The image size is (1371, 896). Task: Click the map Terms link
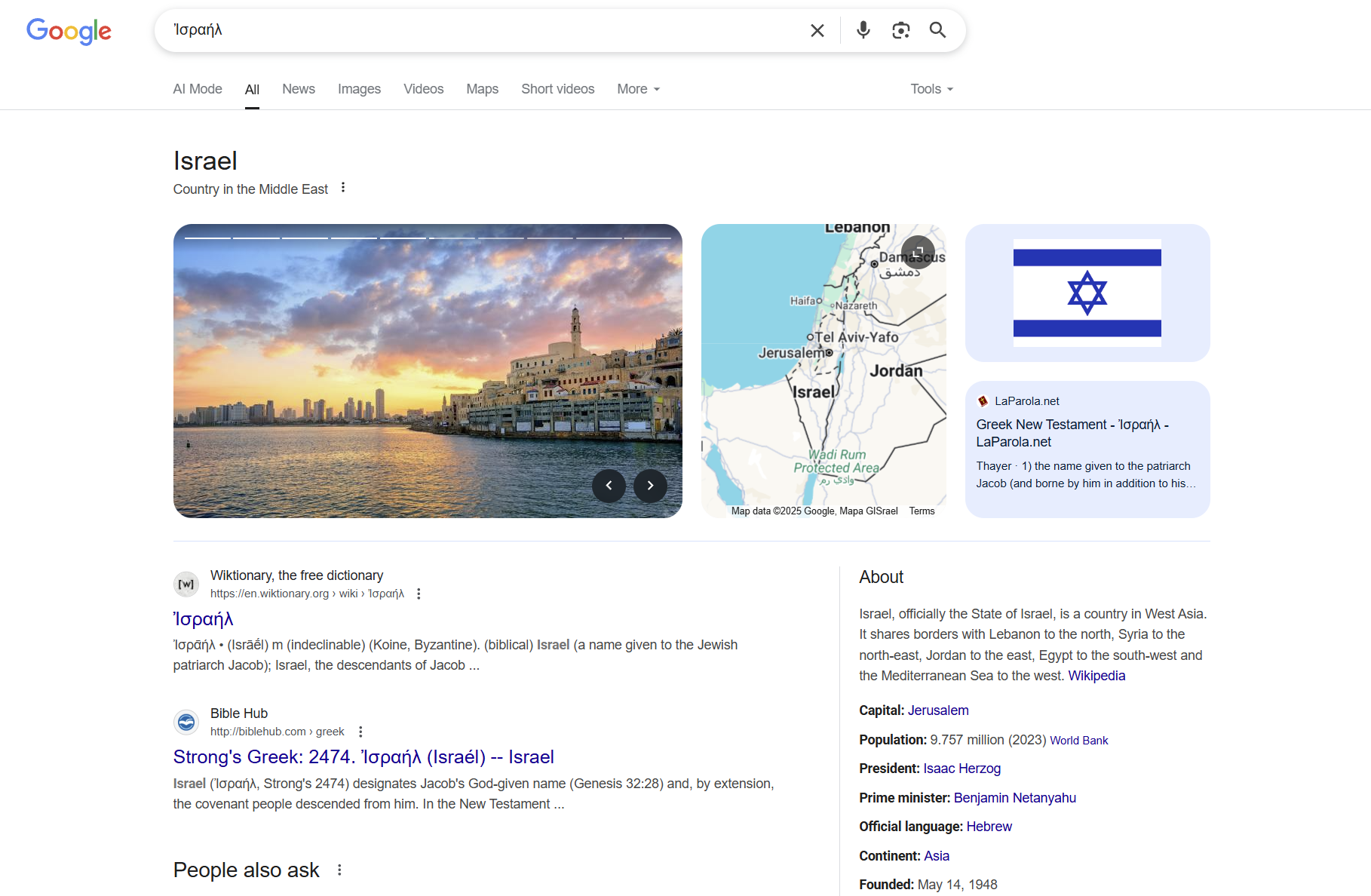pyautogui.click(x=922, y=511)
